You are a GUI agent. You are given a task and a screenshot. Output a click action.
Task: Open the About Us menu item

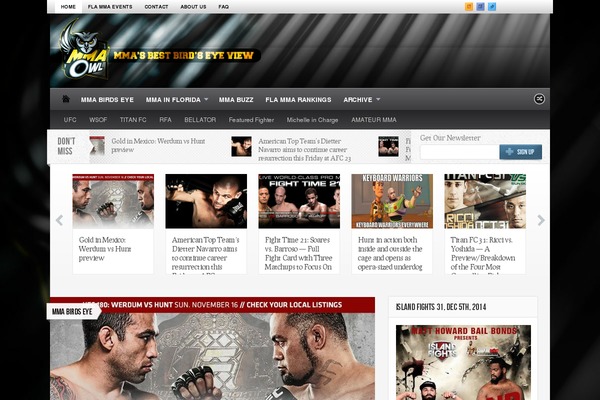193,7
